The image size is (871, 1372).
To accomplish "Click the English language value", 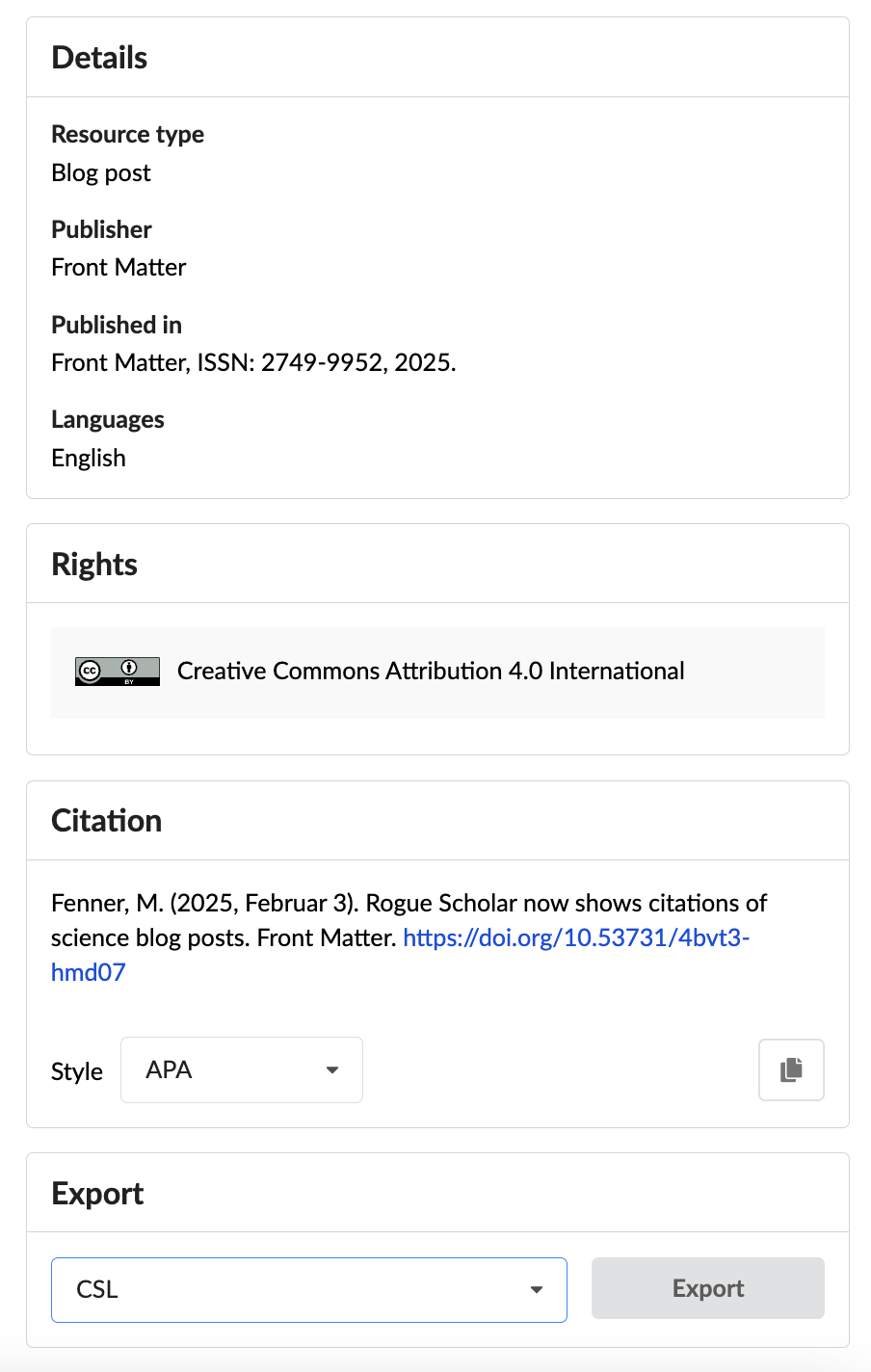I will pyautogui.click(x=89, y=458).
